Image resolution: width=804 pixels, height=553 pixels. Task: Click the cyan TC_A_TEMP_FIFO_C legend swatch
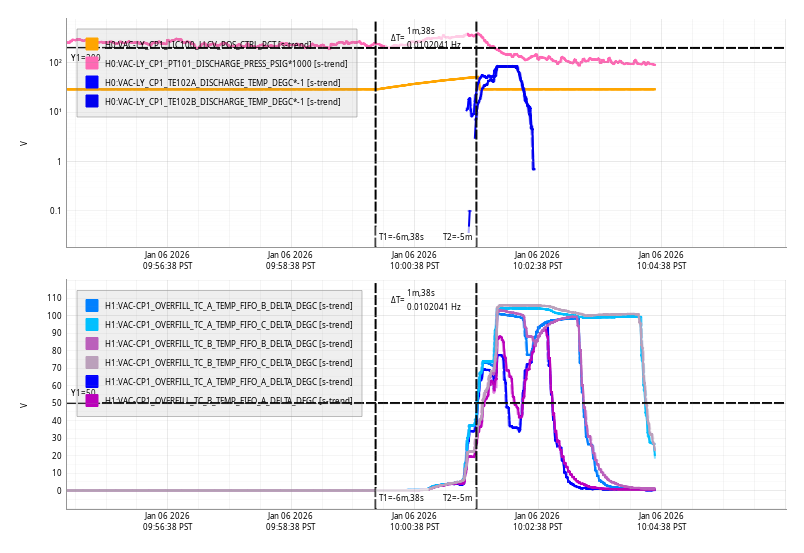pos(92,324)
